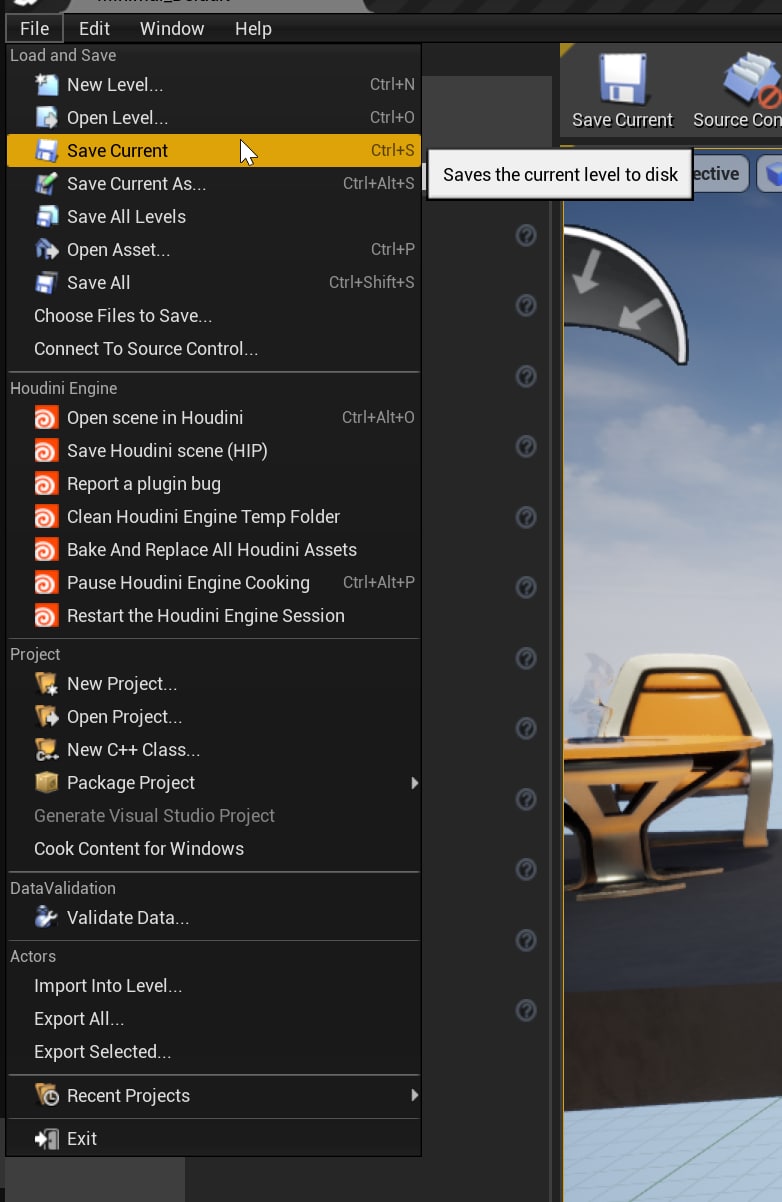Image resolution: width=782 pixels, height=1202 pixels.
Task: Open the File menu
Action: 34,29
